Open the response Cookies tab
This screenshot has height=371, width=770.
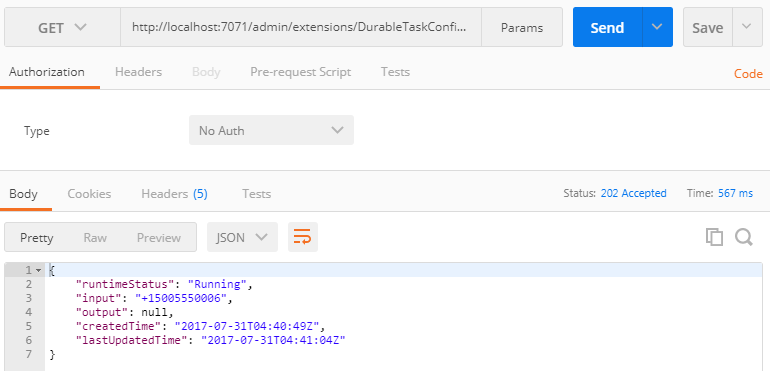[x=89, y=194]
